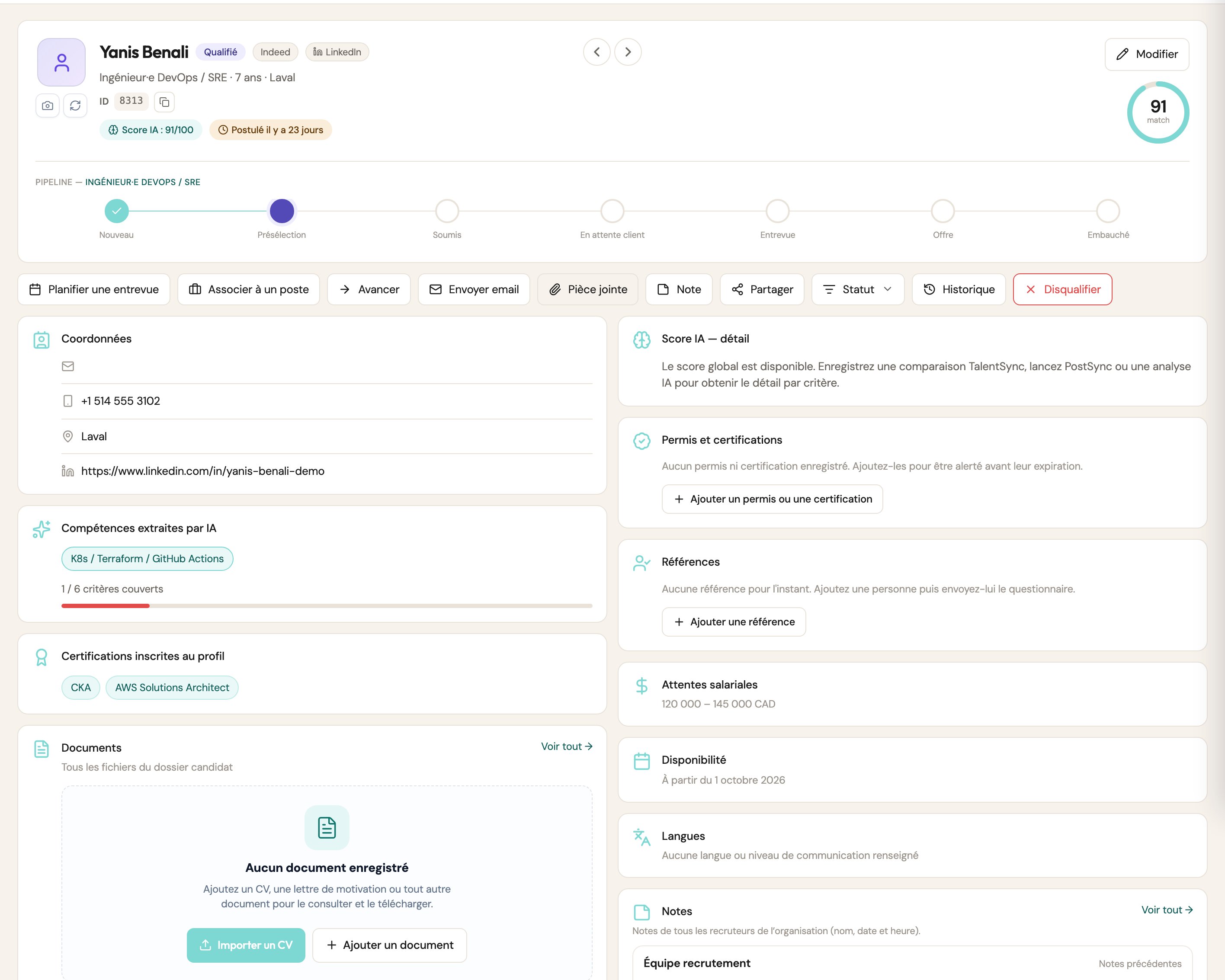Click the Modifier edit button
This screenshot has width=1225, height=980.
1147,54
